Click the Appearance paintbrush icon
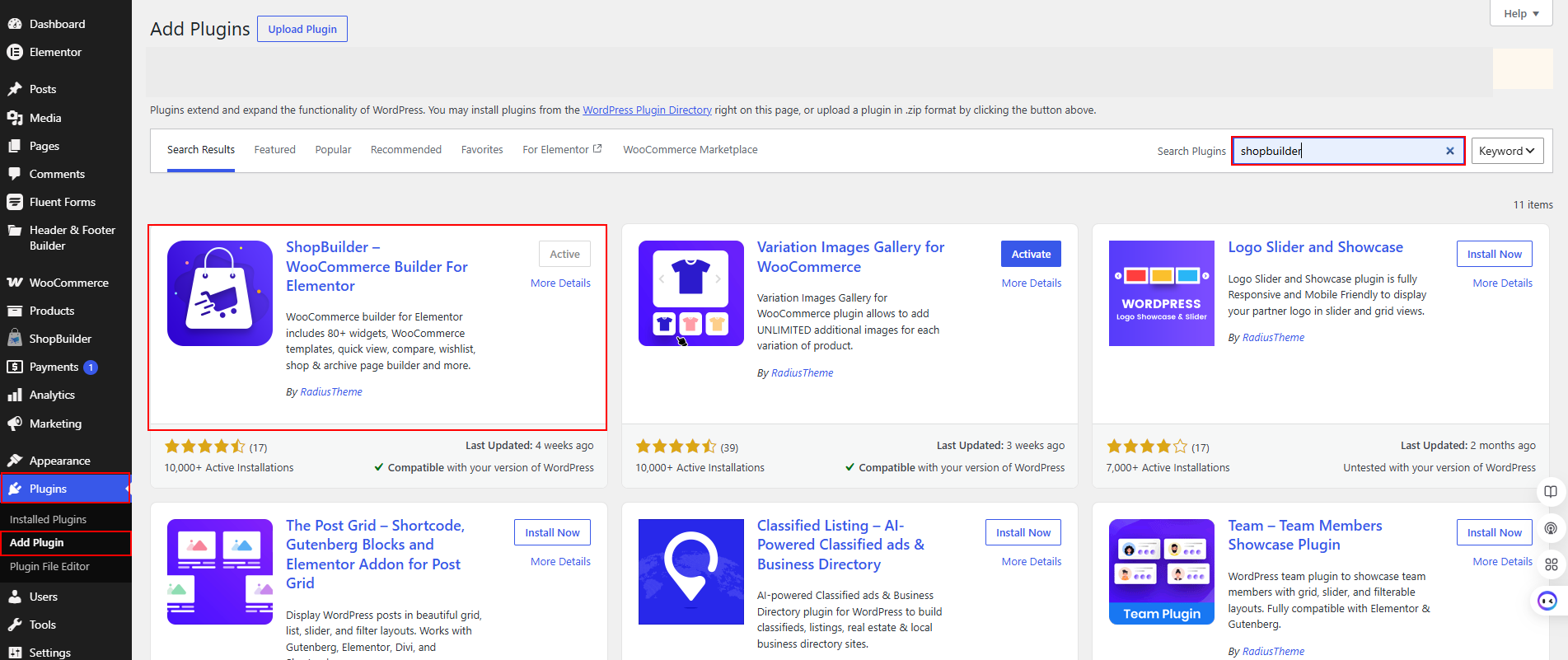Screen dimensions: 1568x660 15,461
